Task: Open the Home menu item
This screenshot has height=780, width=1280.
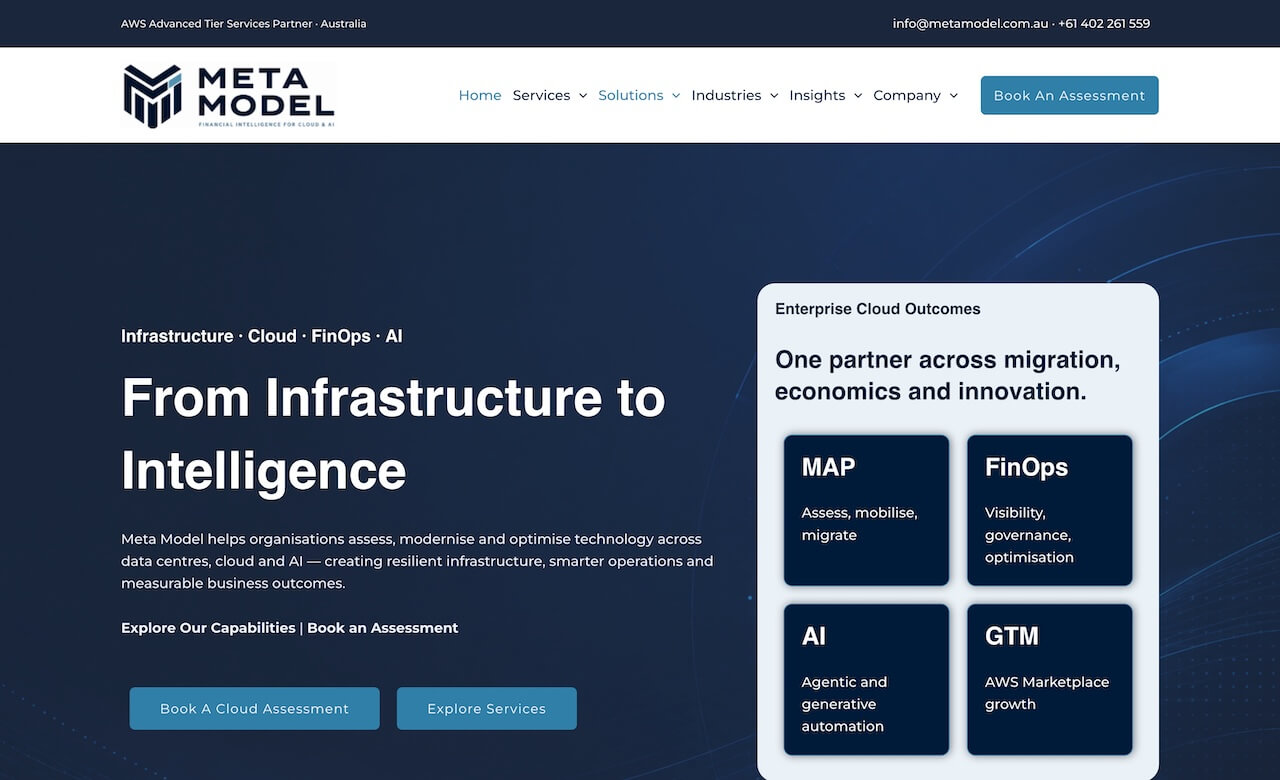Action: (480, 95)
